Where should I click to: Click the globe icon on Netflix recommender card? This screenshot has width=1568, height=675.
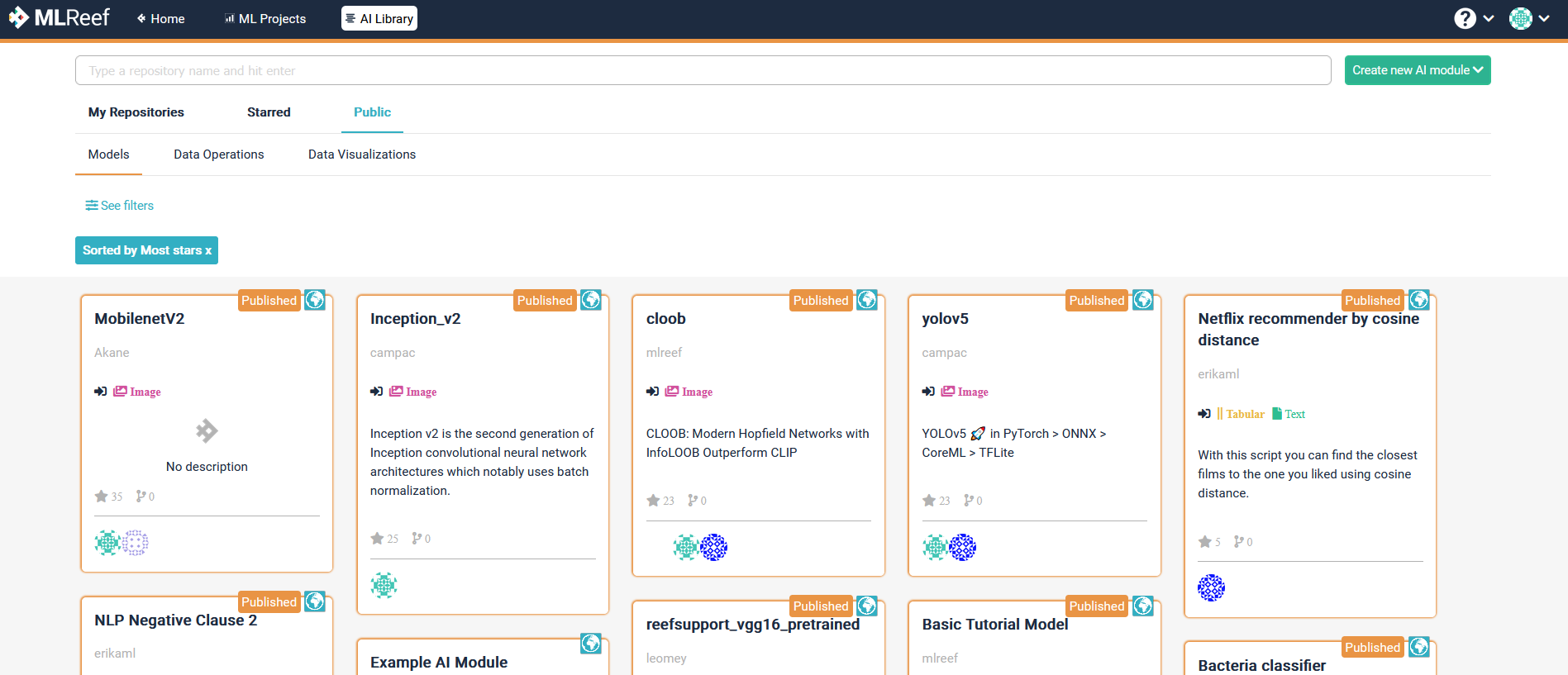point(1419,300)
